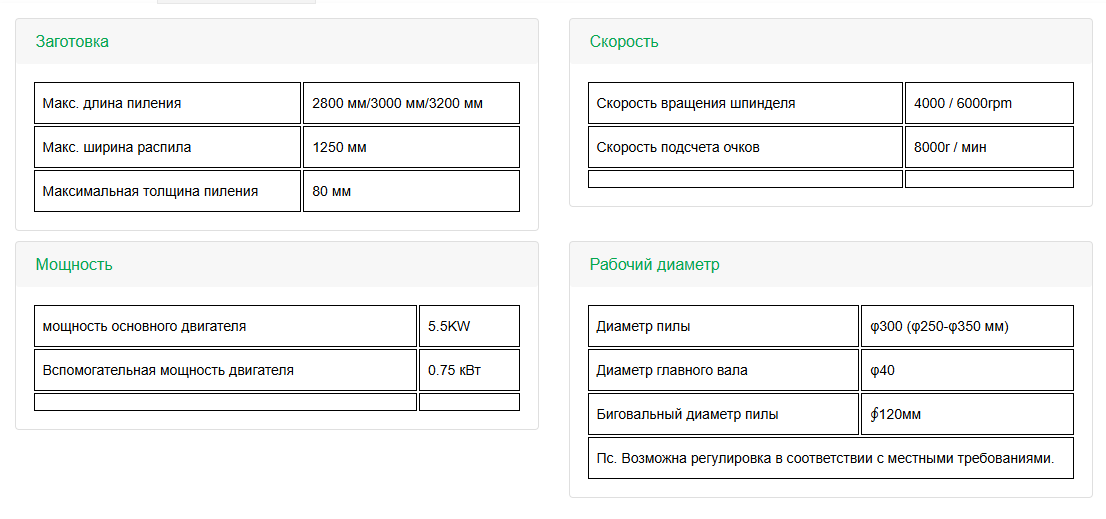The image size is (1106, 519).
Task: Click the Мощность section heading
Action: (74, 264)
